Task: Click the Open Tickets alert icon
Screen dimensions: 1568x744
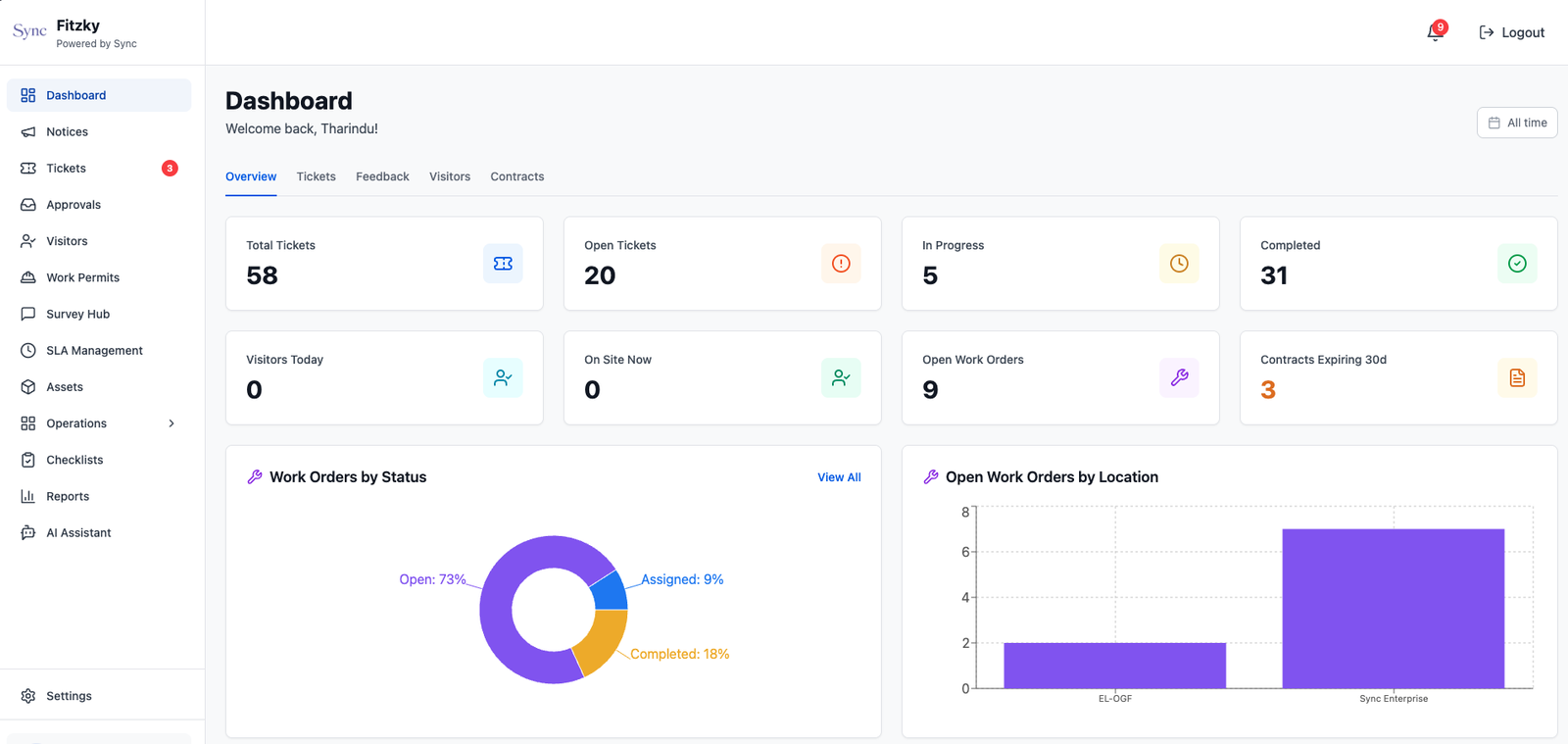Action: pyautogui.click(x=841, y=264)
